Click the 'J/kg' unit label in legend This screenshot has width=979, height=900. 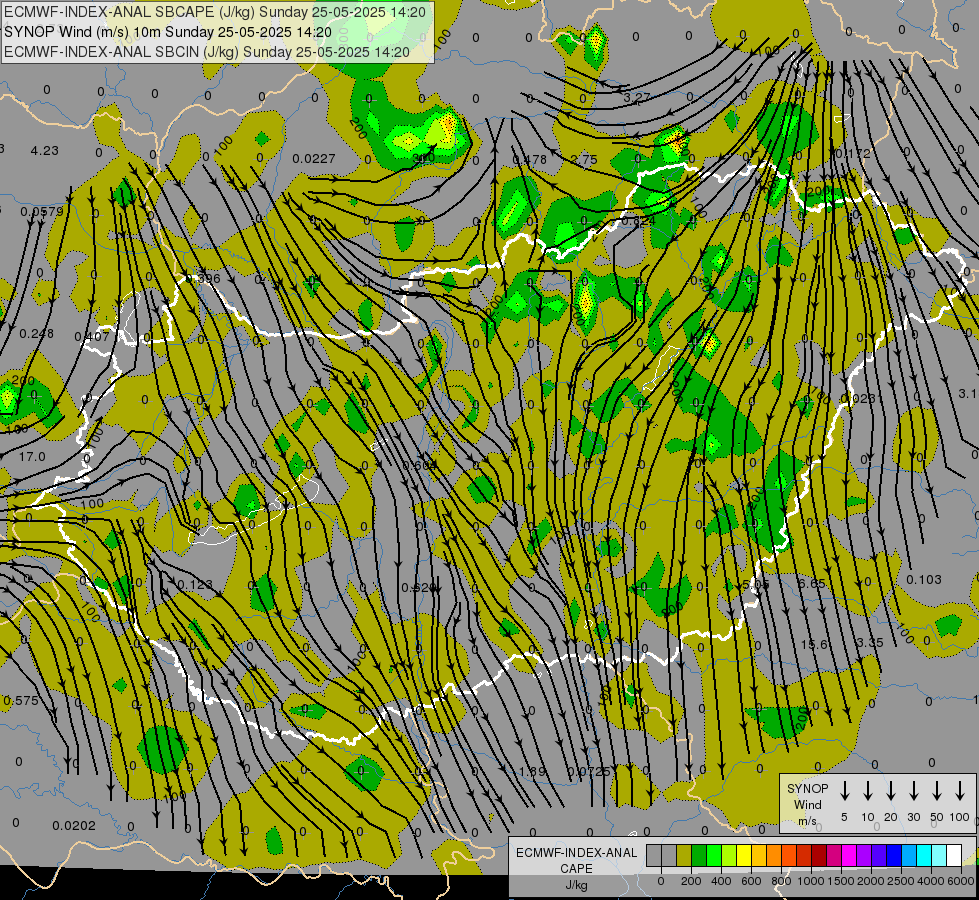pos(576,885)
